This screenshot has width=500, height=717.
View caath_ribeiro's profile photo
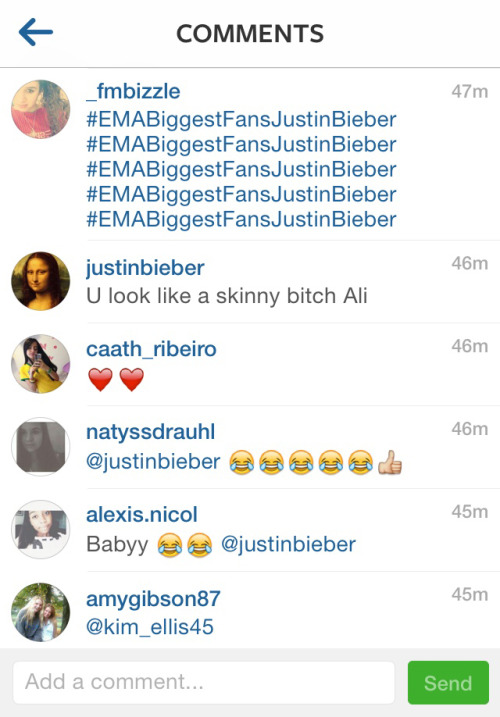pyautogui.click(x=41, y=364)
